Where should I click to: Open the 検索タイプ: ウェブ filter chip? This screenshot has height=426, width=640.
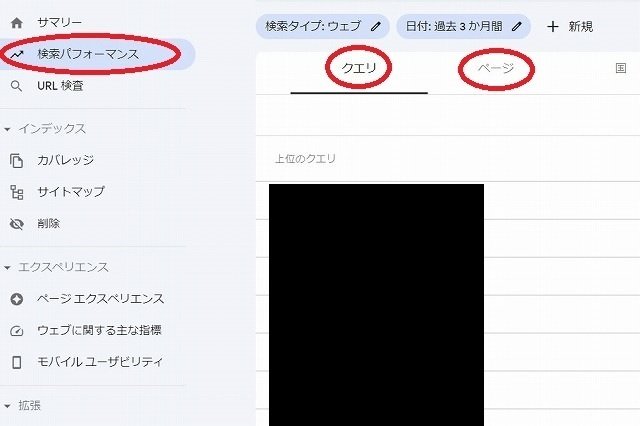click(322, 27)
